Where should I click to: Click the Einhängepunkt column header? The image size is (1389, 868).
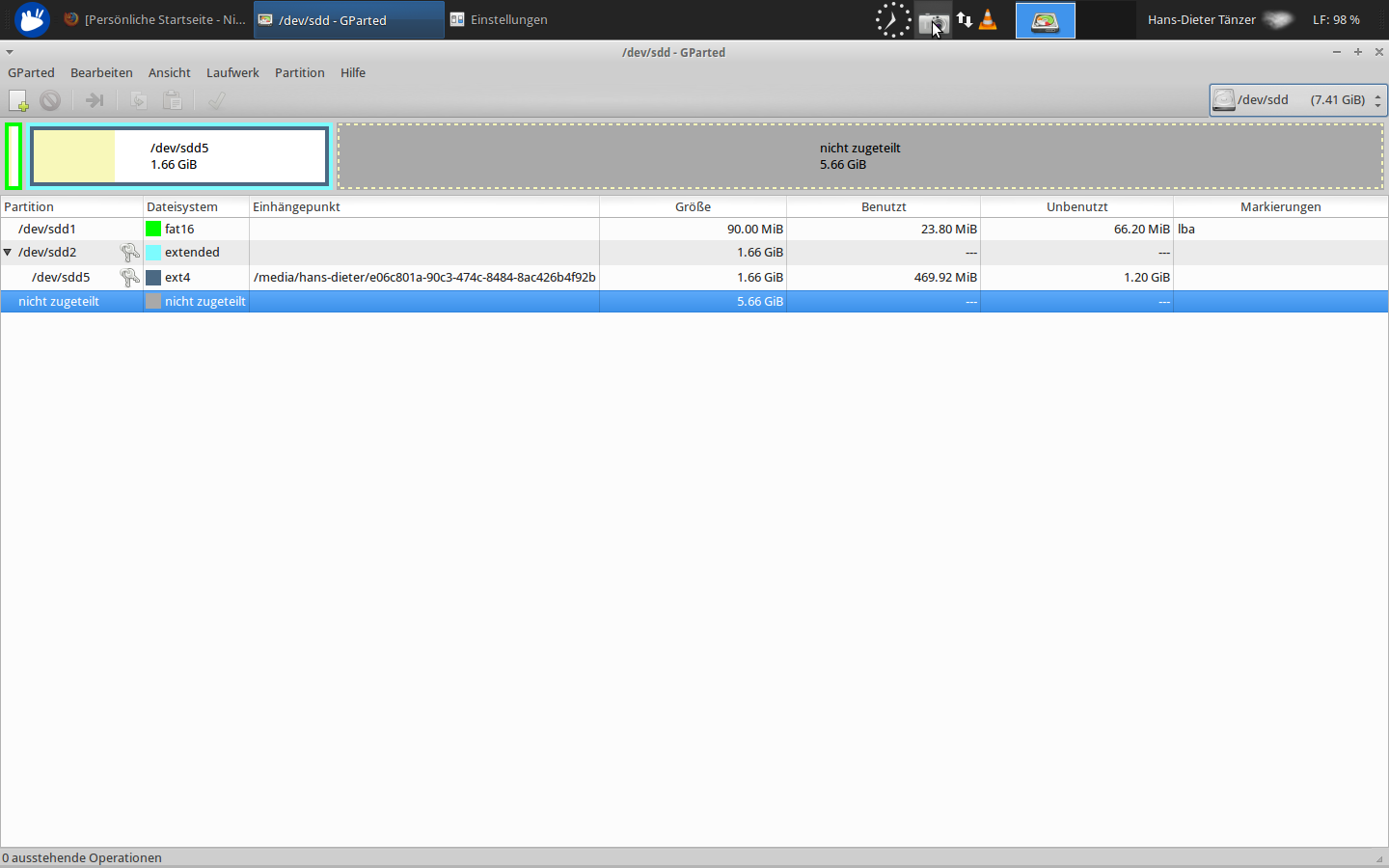pos(424,206)
